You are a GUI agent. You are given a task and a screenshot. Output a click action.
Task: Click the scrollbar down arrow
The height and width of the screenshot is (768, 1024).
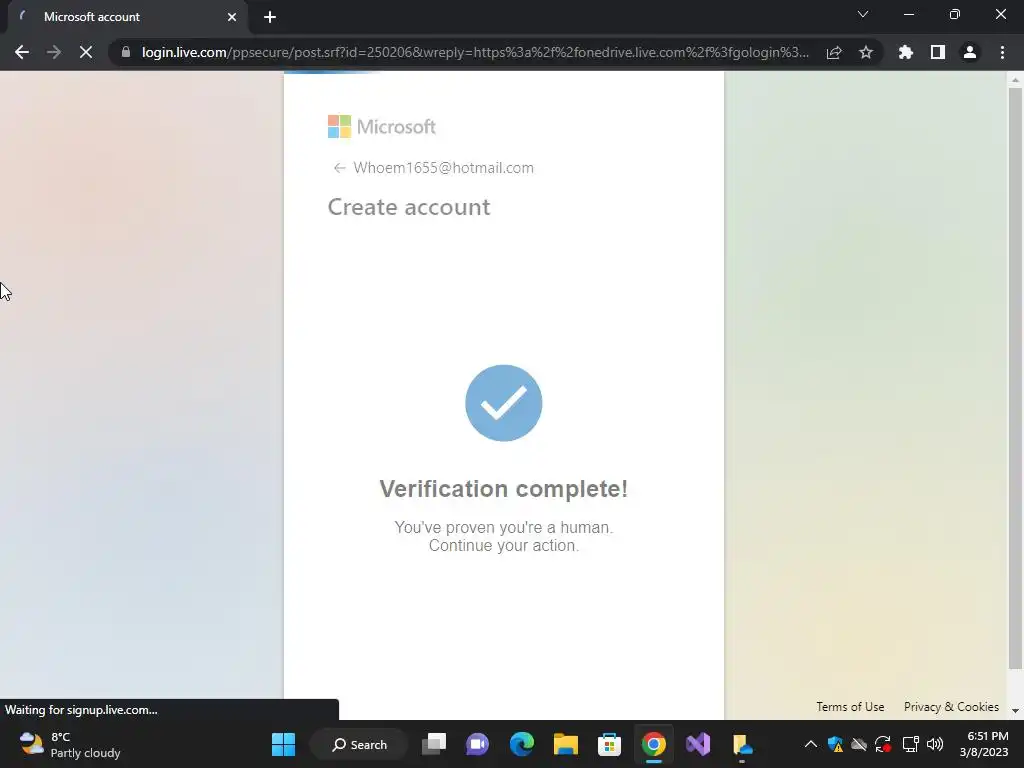(x=1014, y=711)
